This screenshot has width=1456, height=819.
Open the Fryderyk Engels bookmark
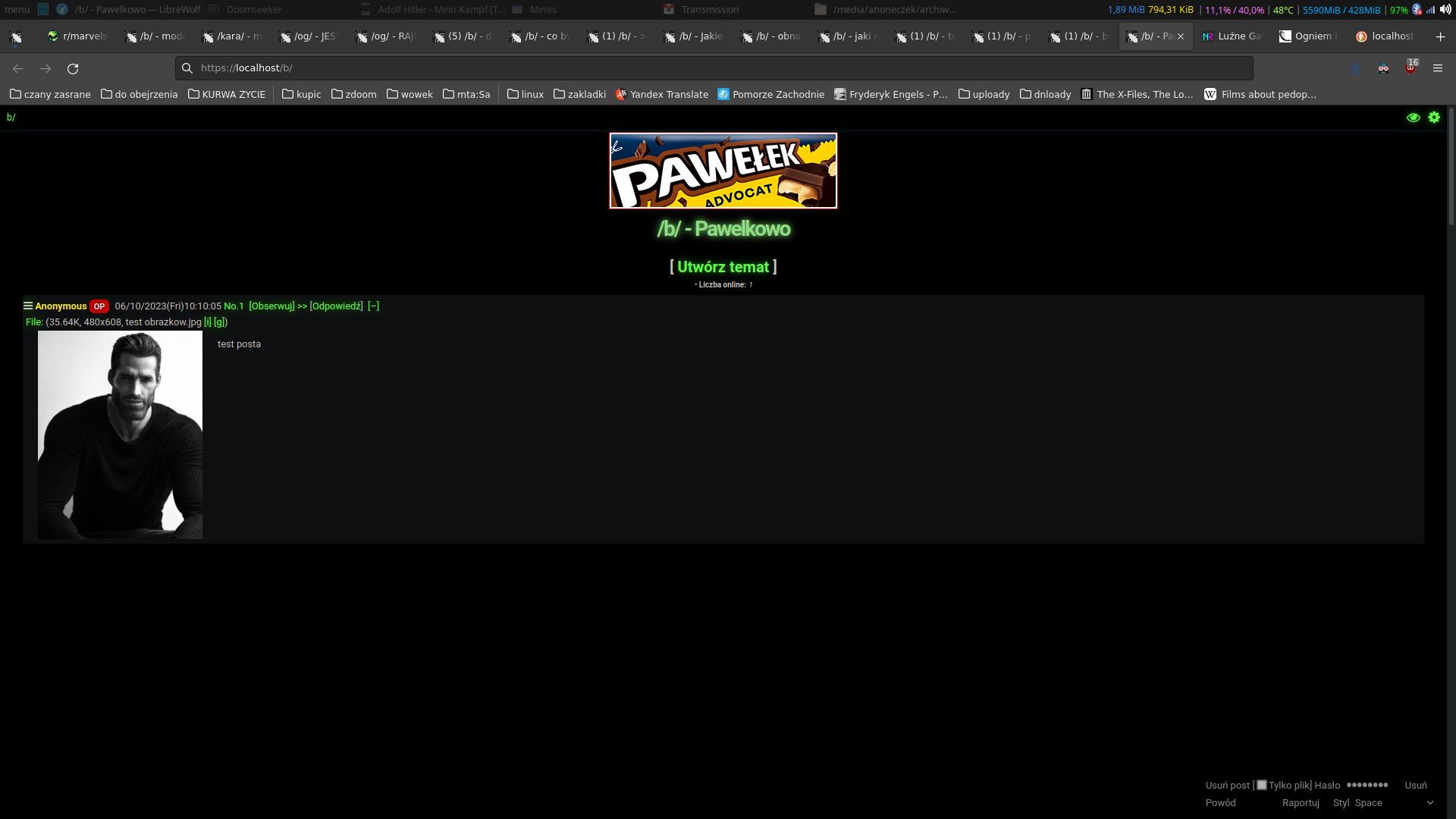(x=891, y=94)
